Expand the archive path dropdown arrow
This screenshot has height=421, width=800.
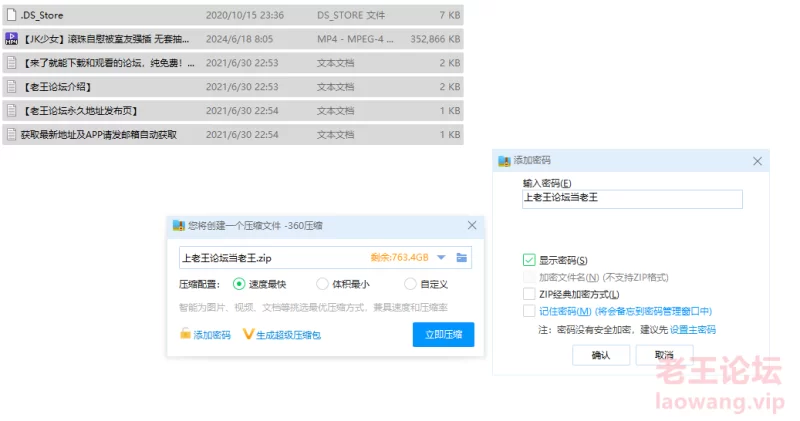click(x=441, y=258)
